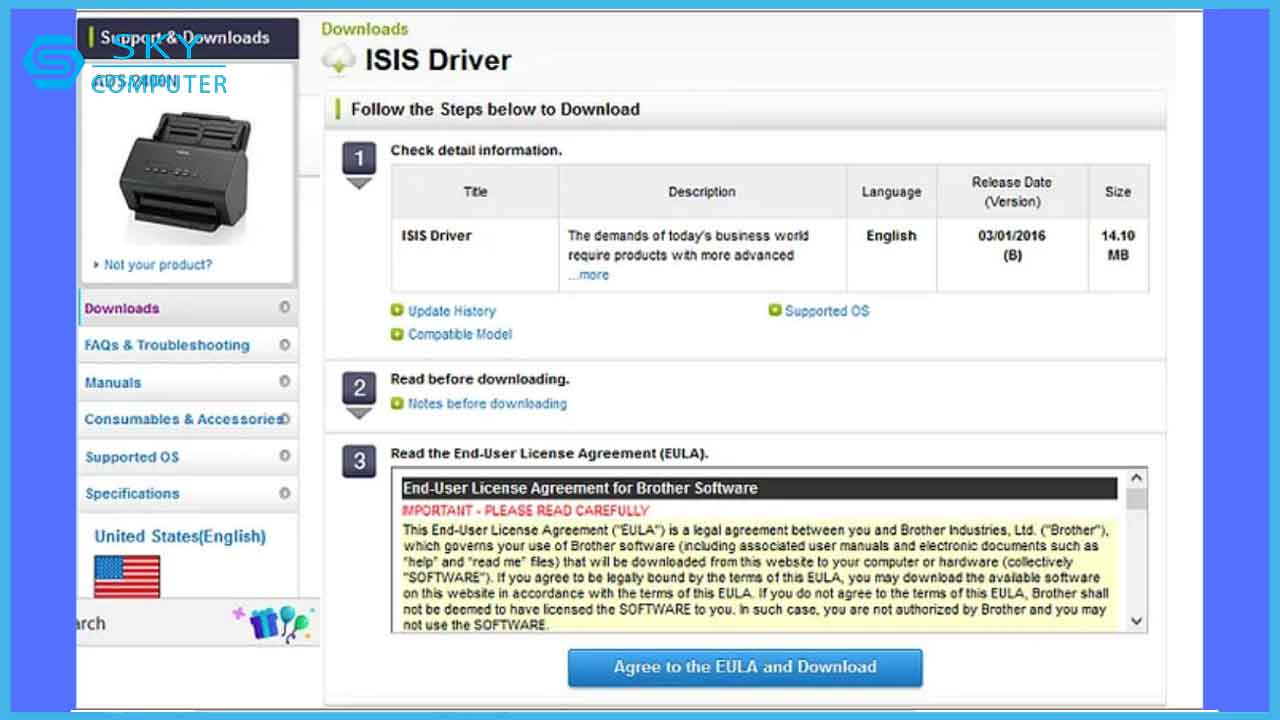Click arrow icon on Consumables & Accessories row
Screen dimensions: 1280x720
pyautogui.click(x=285, y=419)
